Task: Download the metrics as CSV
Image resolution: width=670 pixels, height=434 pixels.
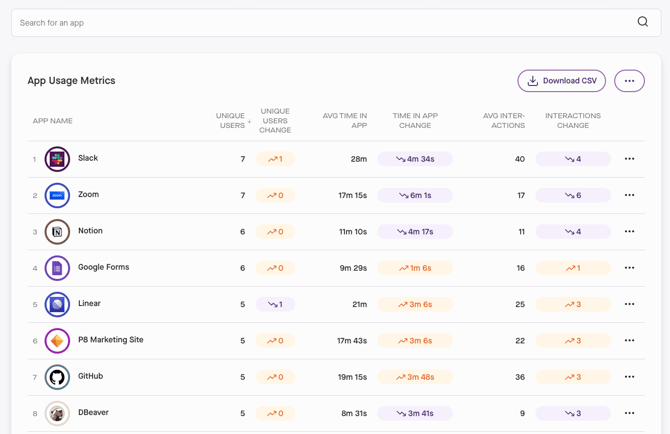Action: (561, 81)
